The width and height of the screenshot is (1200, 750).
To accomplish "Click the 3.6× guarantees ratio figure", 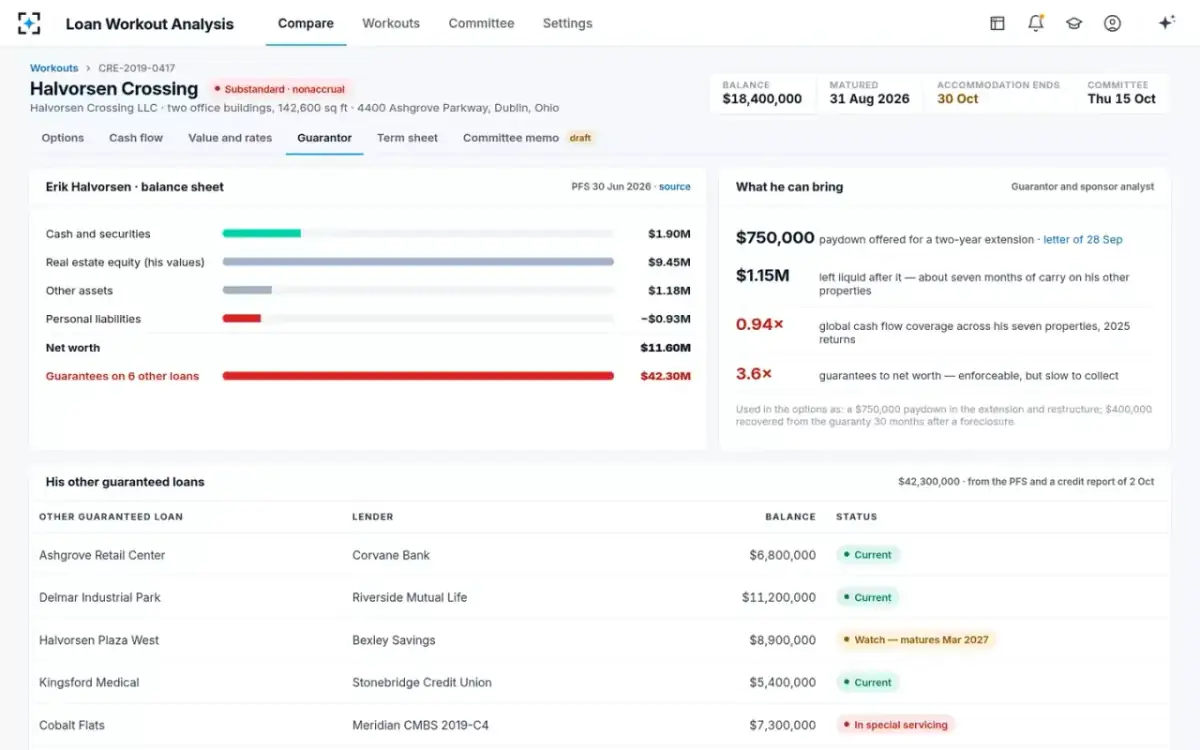I will [x=754, y=374].
